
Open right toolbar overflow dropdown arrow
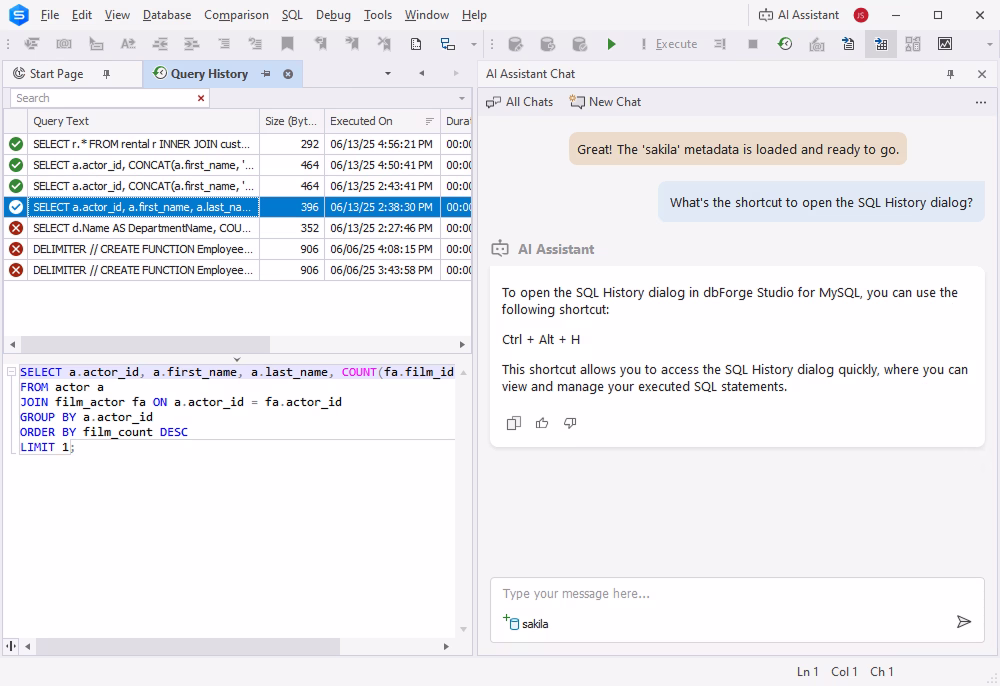[x=989, y=45]
